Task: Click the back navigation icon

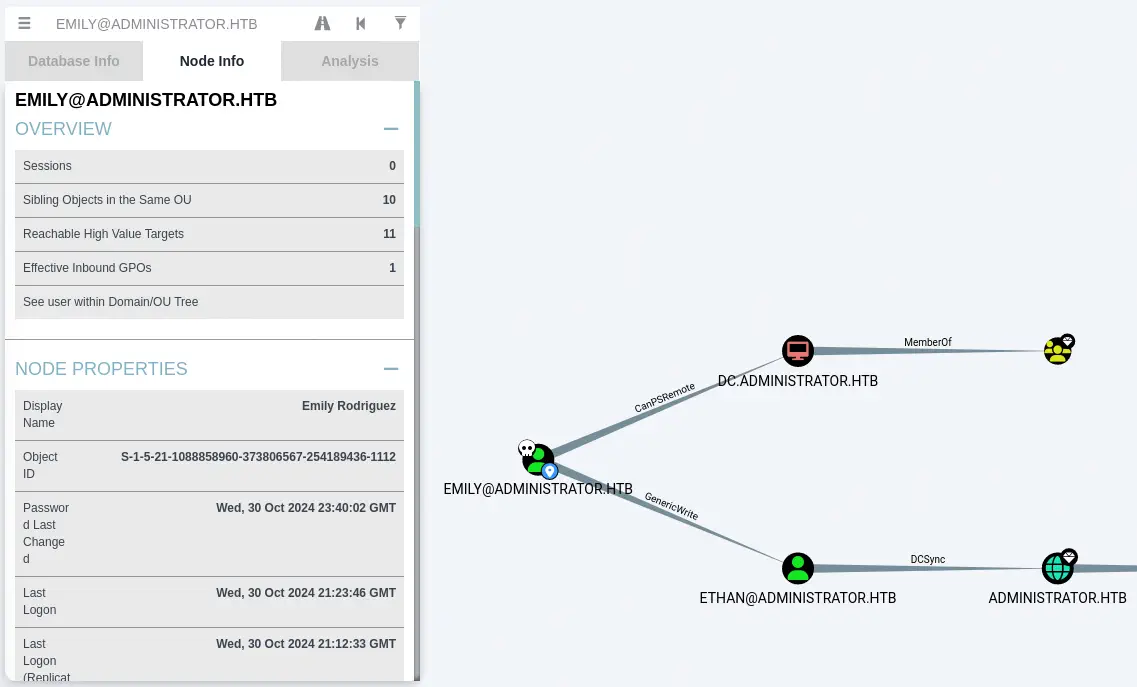Action: pos(361,23)
